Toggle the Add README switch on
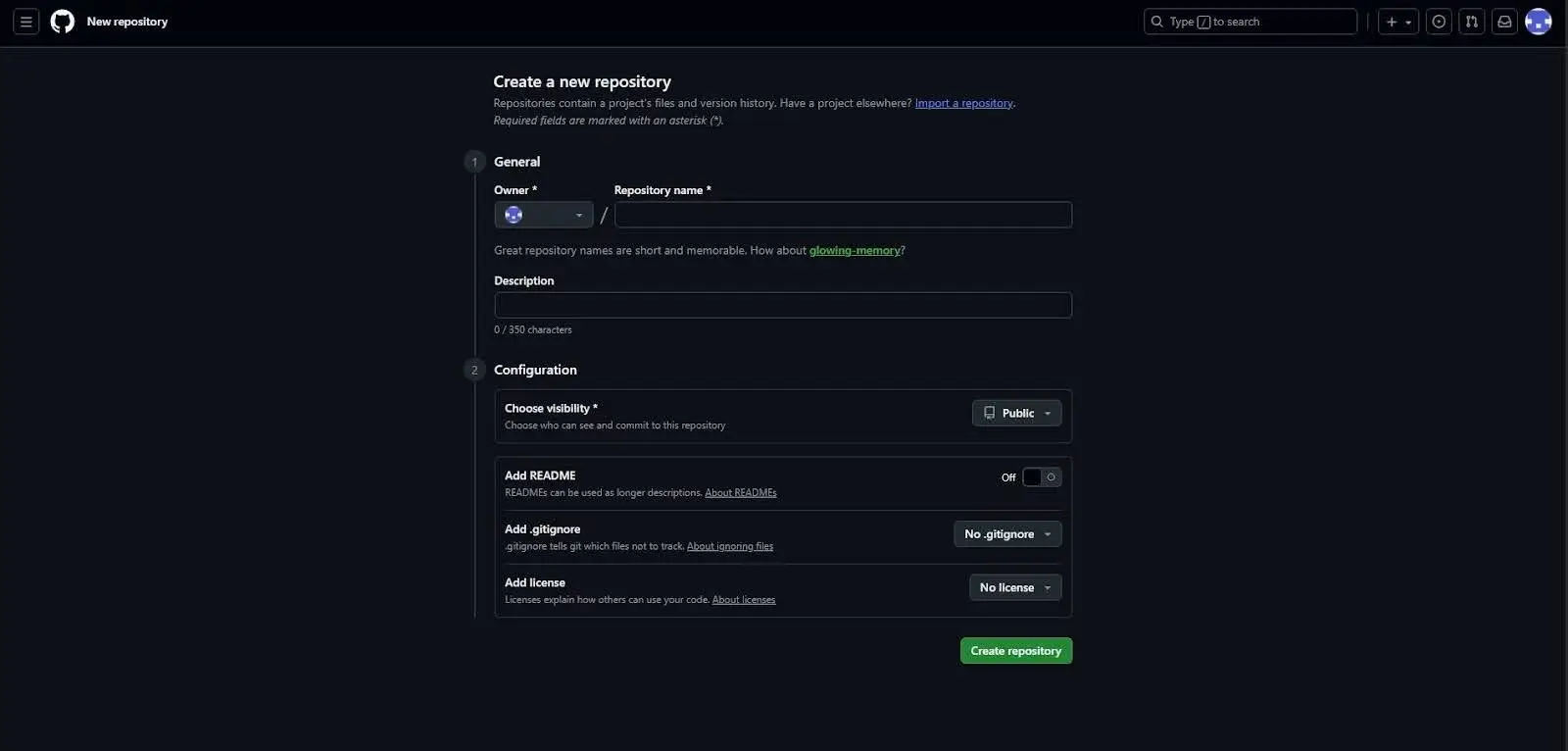 1040,476
